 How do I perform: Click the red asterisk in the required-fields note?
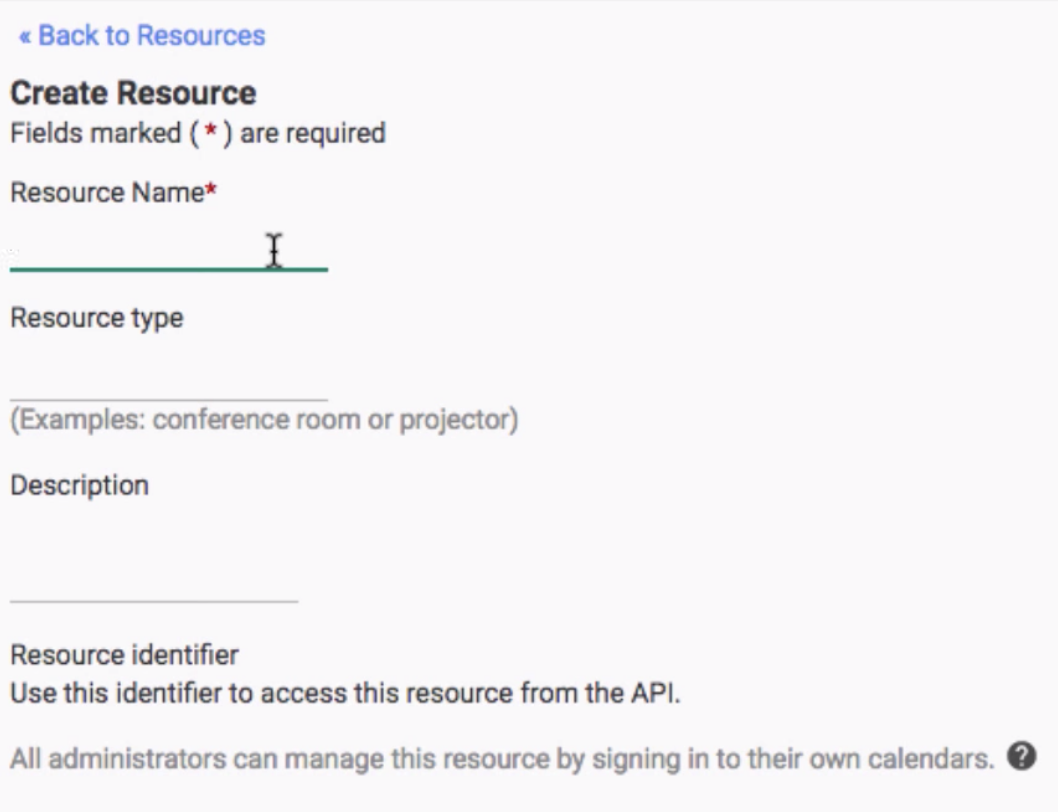click(x=211, y=133)
